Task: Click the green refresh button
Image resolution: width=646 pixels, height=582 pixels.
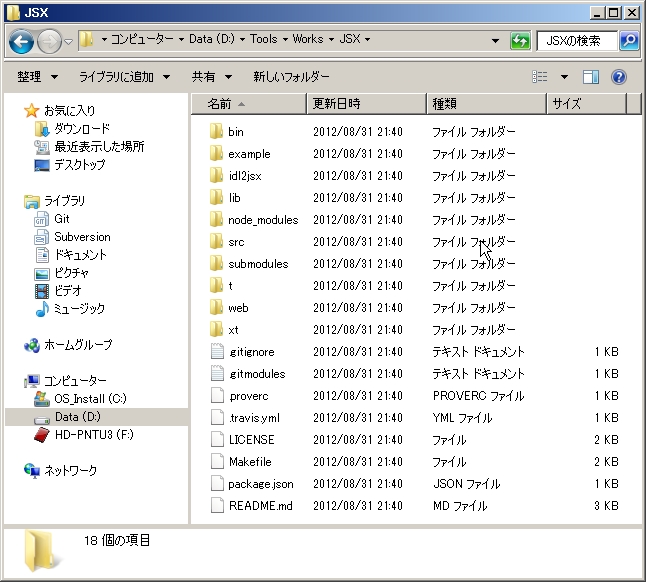Action: [x=520, y=40]
